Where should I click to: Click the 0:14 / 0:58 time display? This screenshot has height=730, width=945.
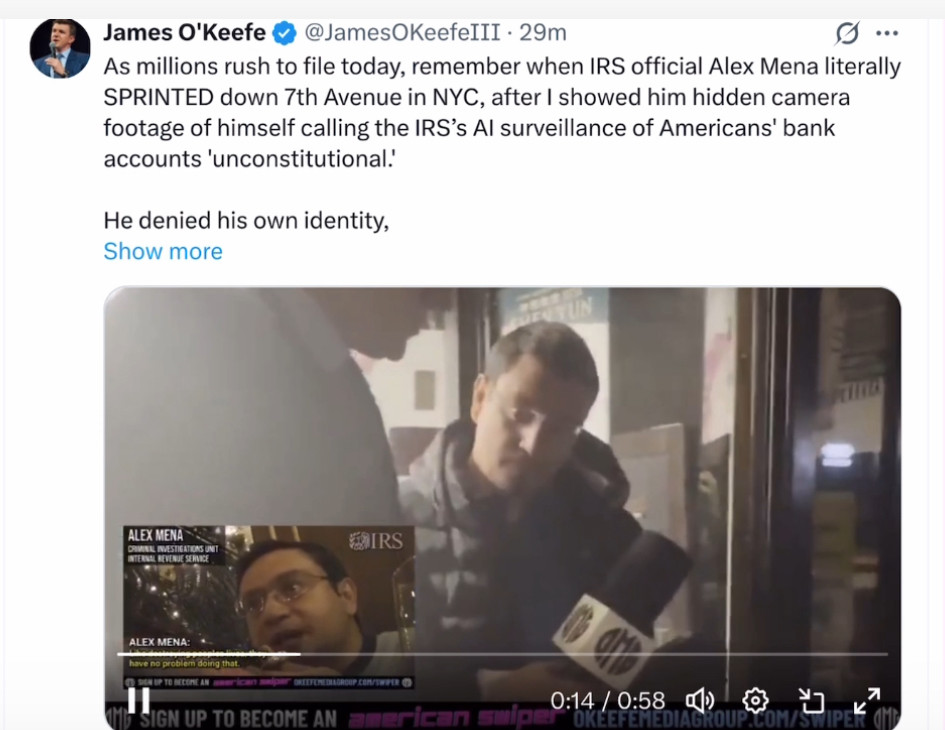(x=608, y=700)
